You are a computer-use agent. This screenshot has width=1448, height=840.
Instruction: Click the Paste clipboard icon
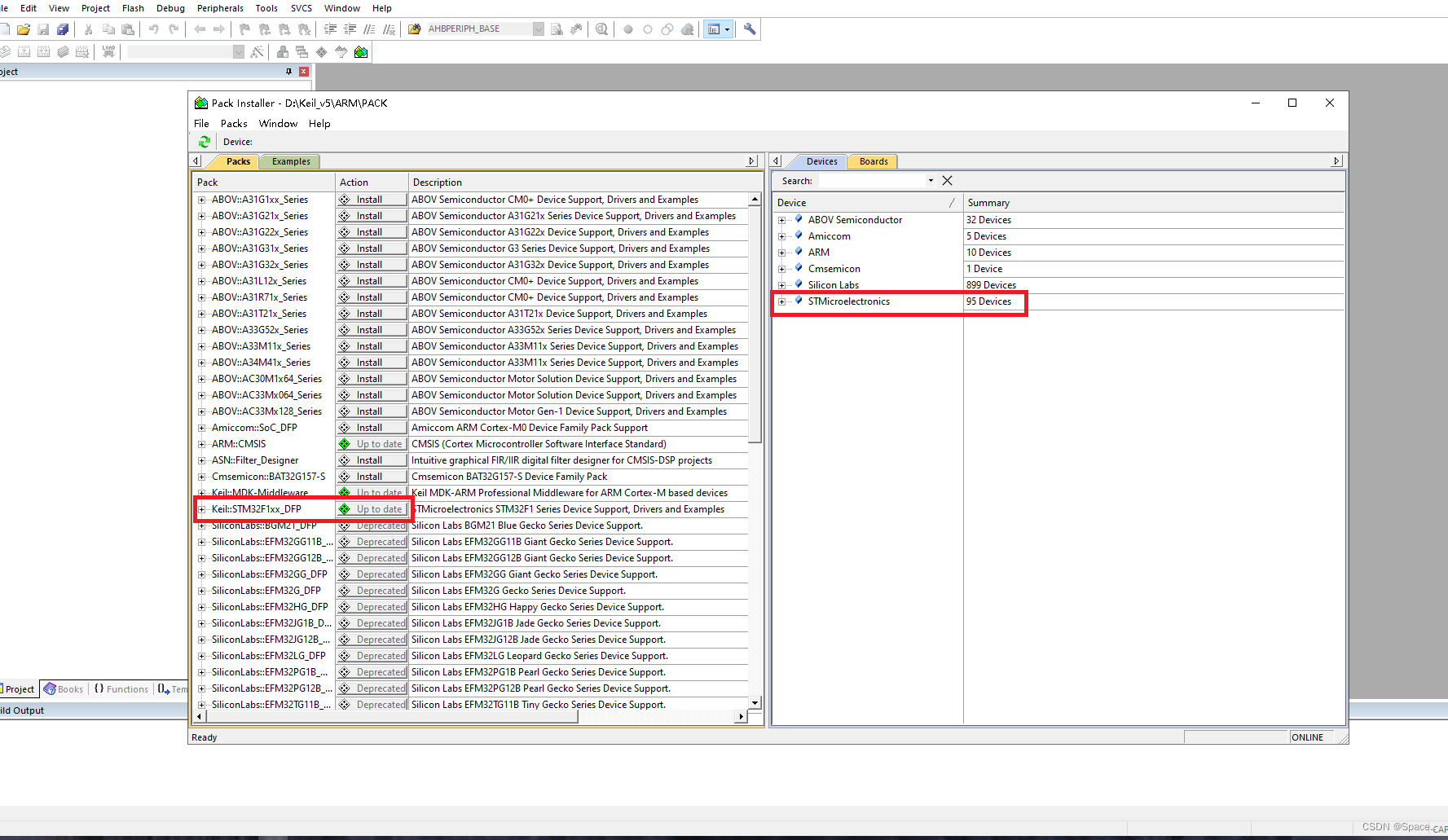tap(128, 29)
